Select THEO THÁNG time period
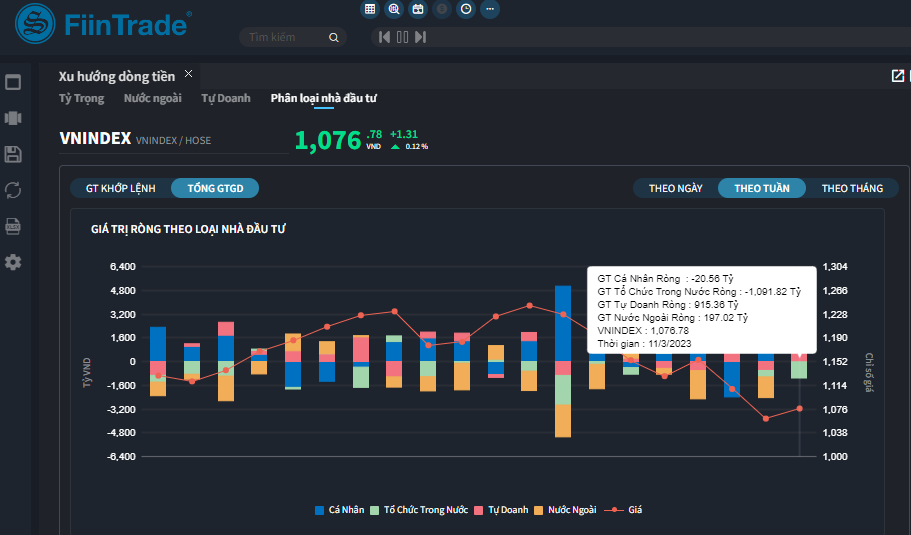This screenshot has width=911, height=535. pos(852,188)
